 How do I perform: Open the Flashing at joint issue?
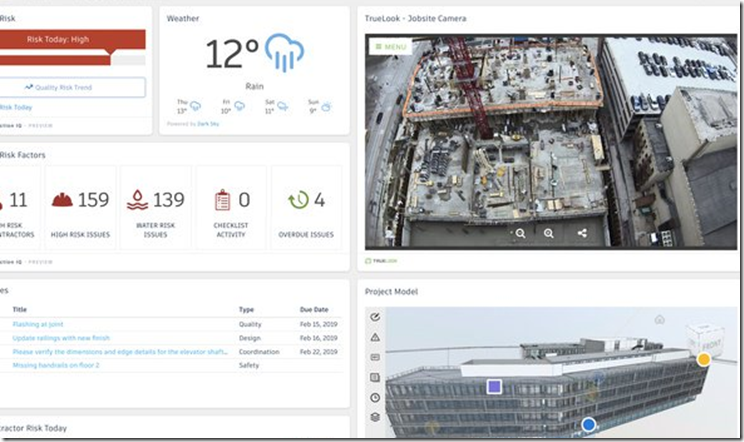pos(37,324)
